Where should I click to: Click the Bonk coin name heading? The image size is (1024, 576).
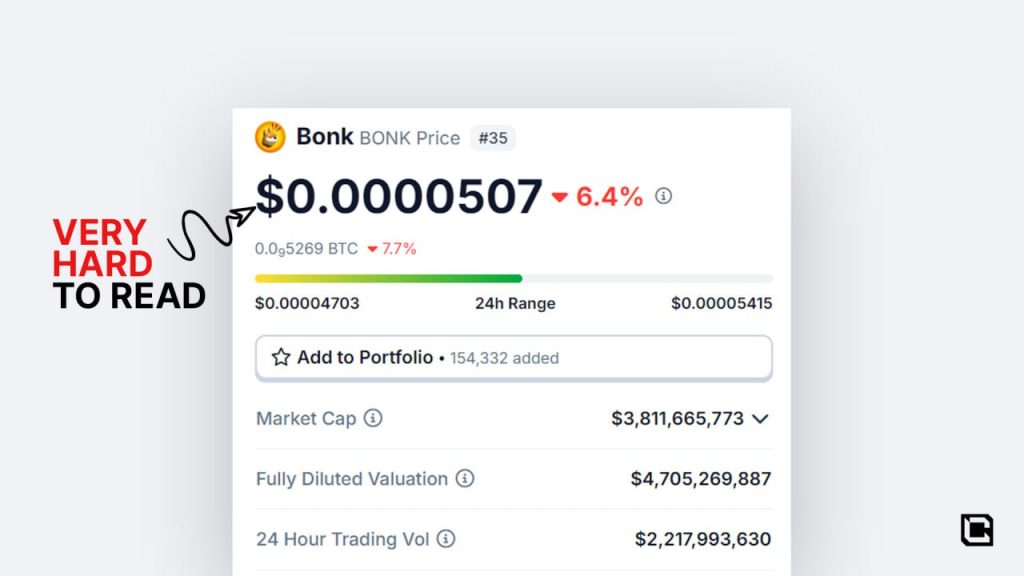pyautogui.click(x=324, y=137)
